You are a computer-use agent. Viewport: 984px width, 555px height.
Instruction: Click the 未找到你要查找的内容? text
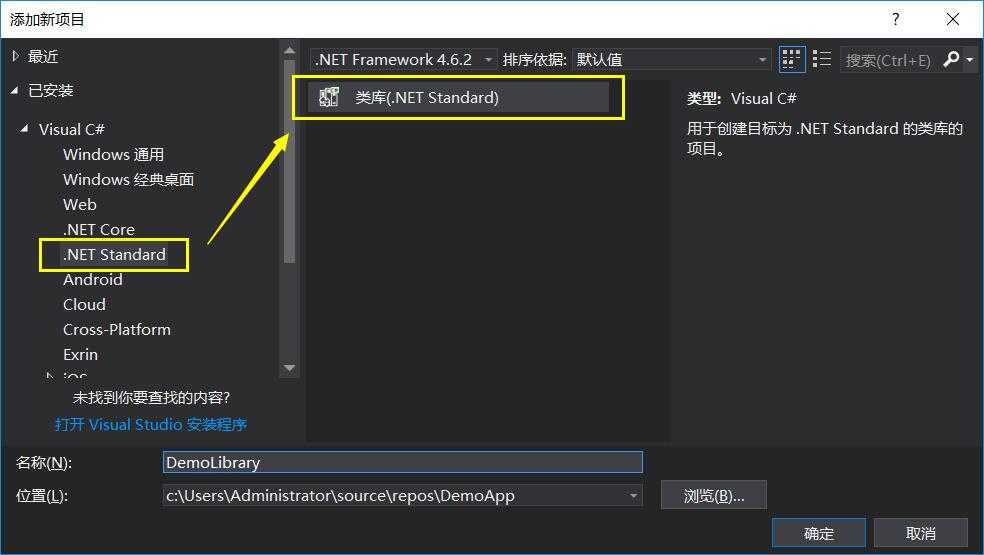pyautogui.click(x=151, y=398)
